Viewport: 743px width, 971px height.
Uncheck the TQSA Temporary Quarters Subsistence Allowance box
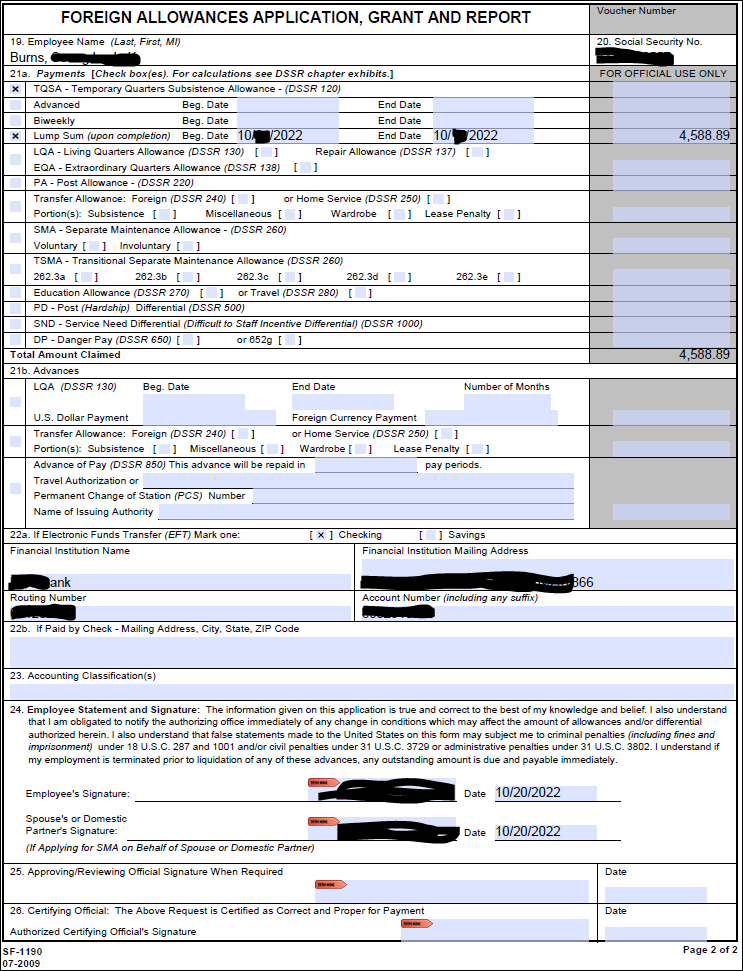click(15, 89)
